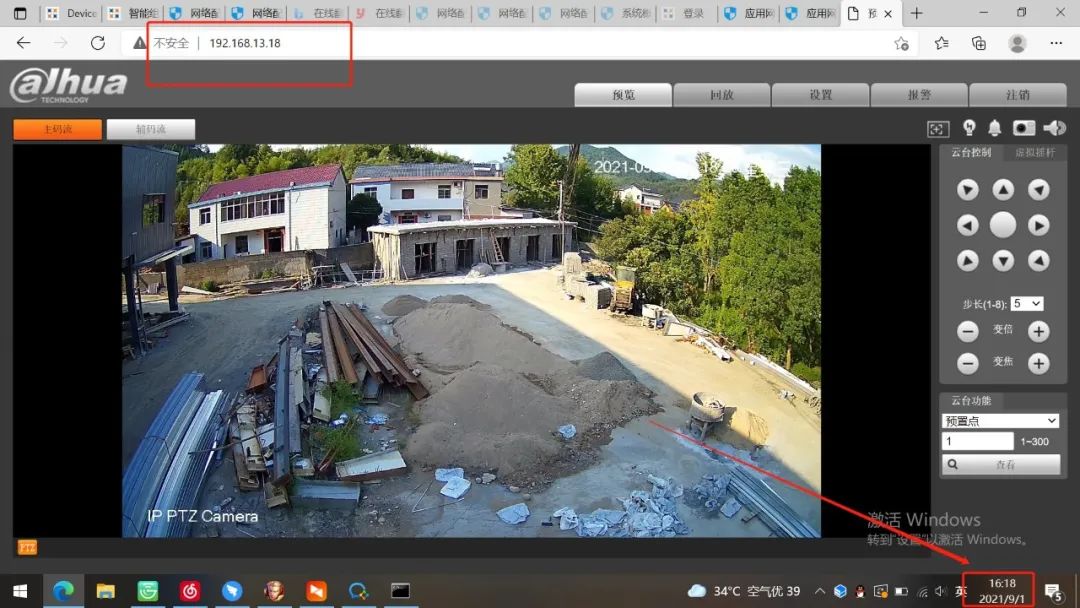Move PTZ camera diagonally down-left
The height and width of the screenshot is (608, 1080).
click(x=968, y=260)
